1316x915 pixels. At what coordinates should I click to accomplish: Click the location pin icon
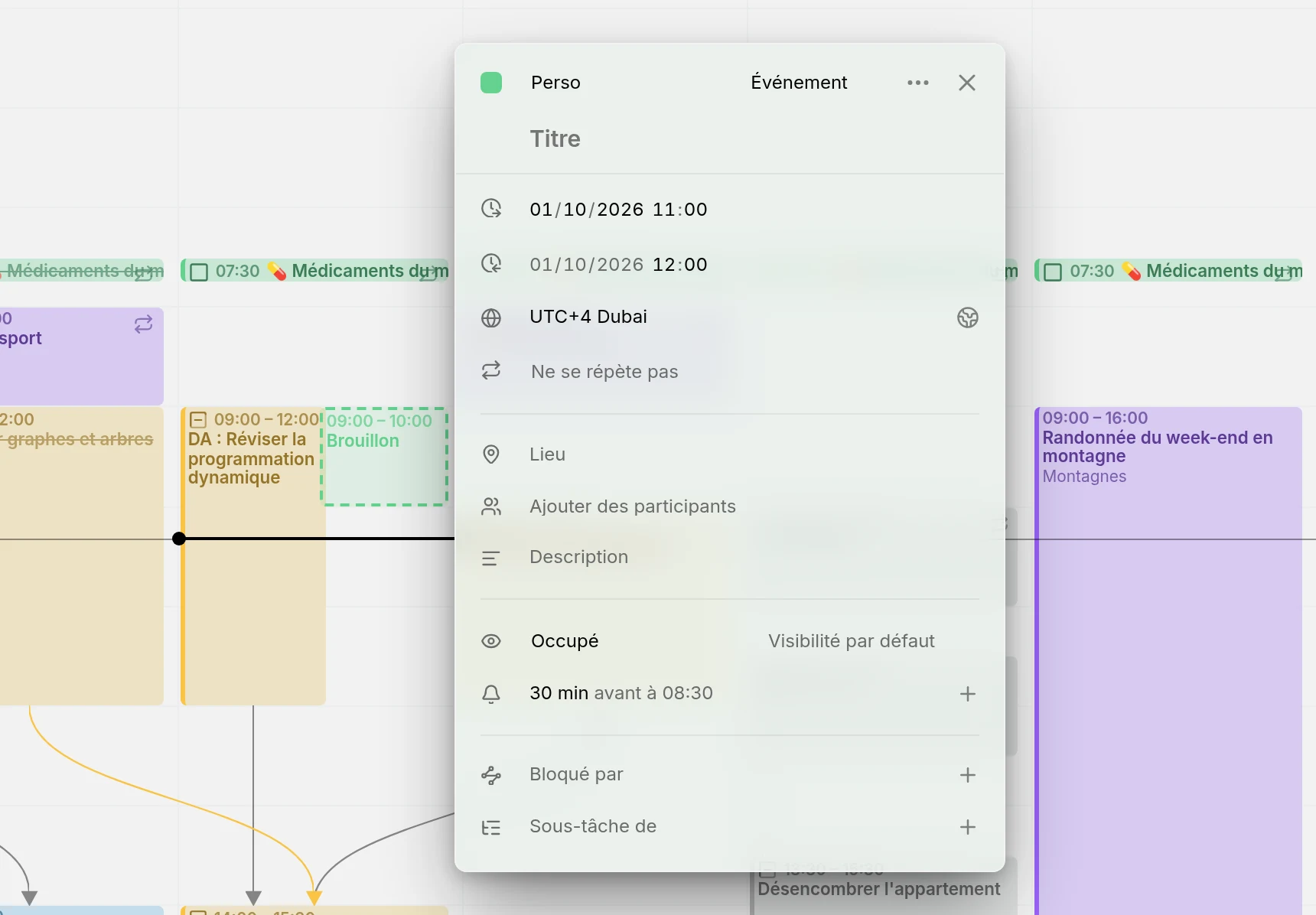tap(491, 454)
